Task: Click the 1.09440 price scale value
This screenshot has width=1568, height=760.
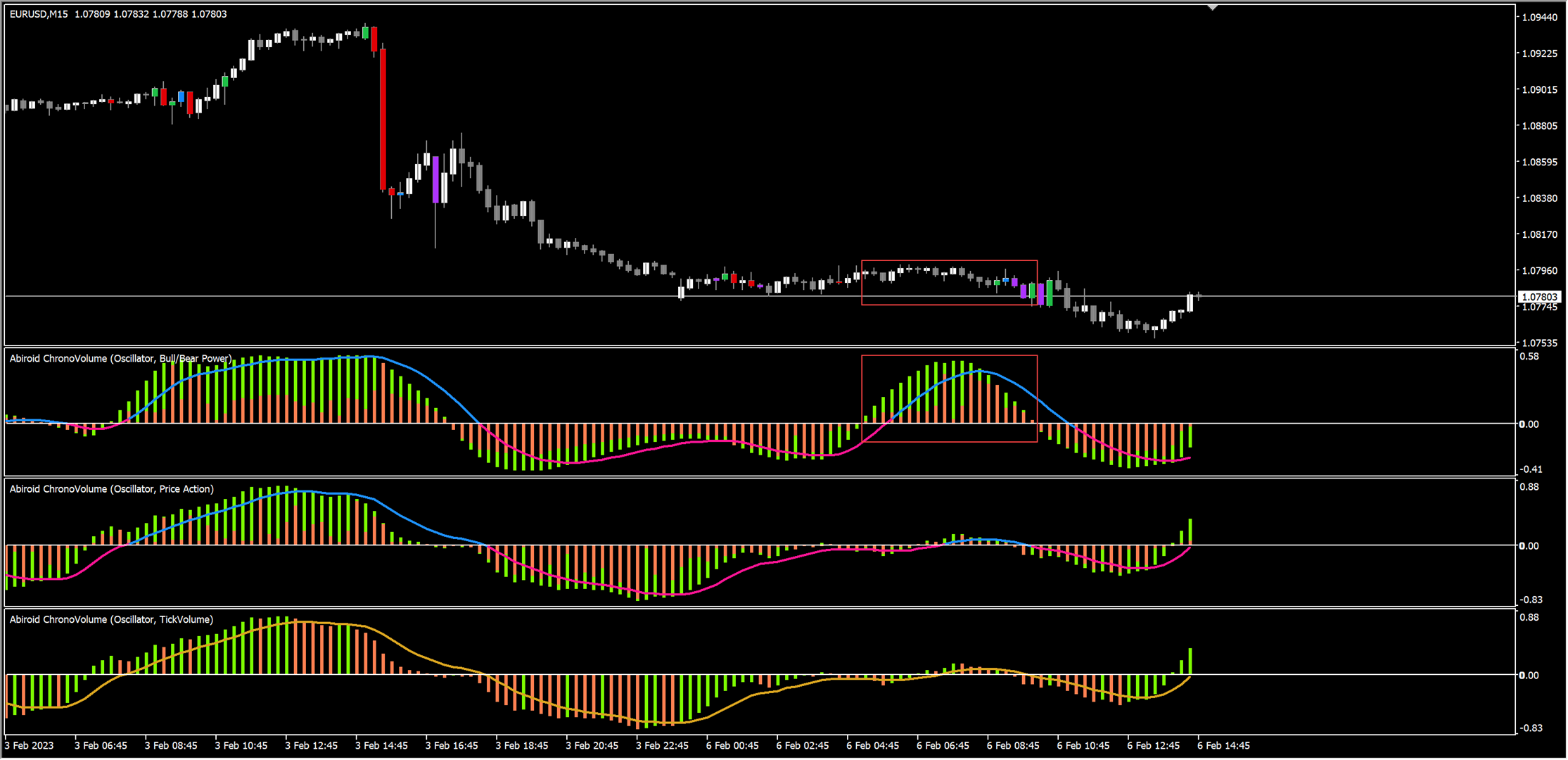Action: point(1539,18)
